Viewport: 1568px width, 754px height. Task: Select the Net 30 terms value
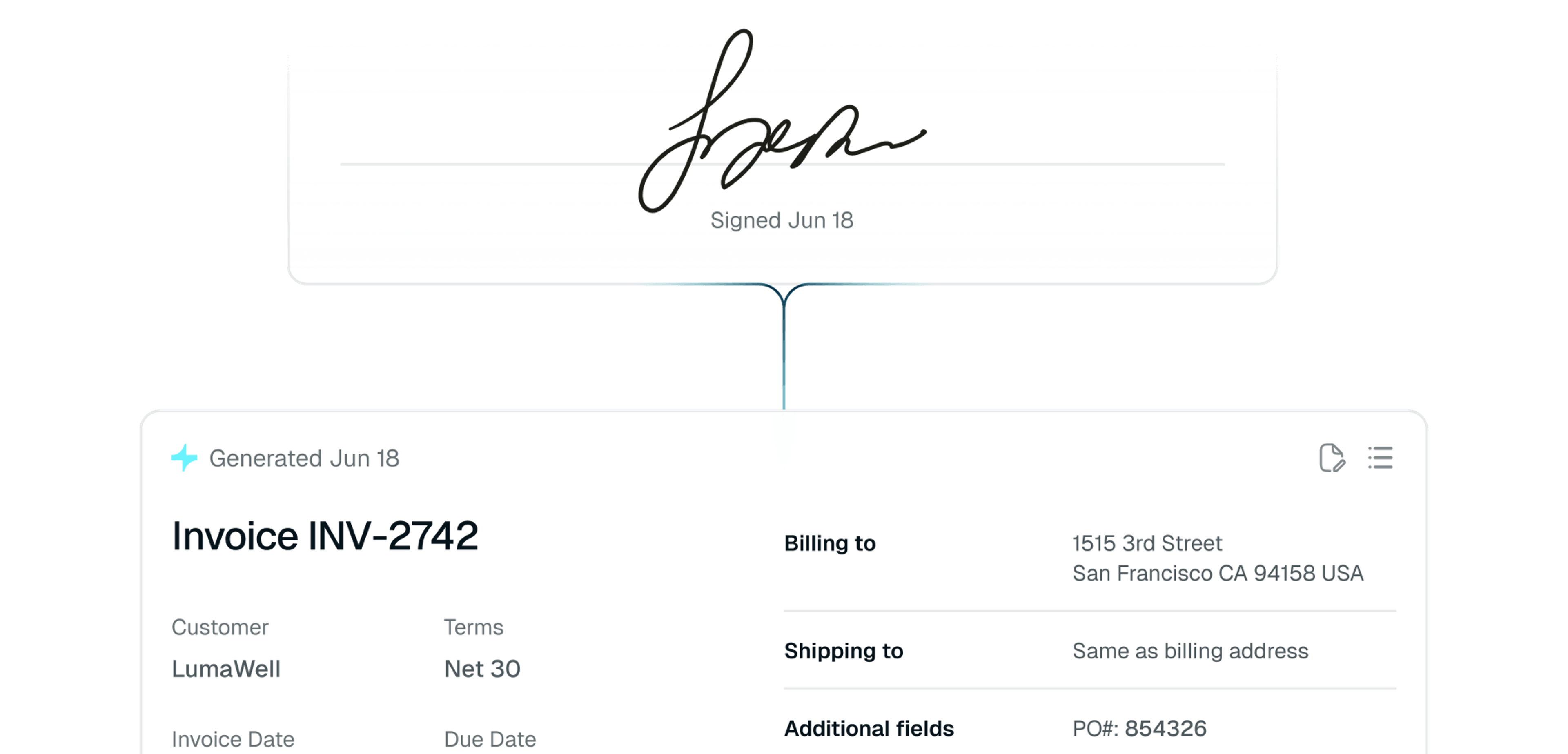pos(482,669)
